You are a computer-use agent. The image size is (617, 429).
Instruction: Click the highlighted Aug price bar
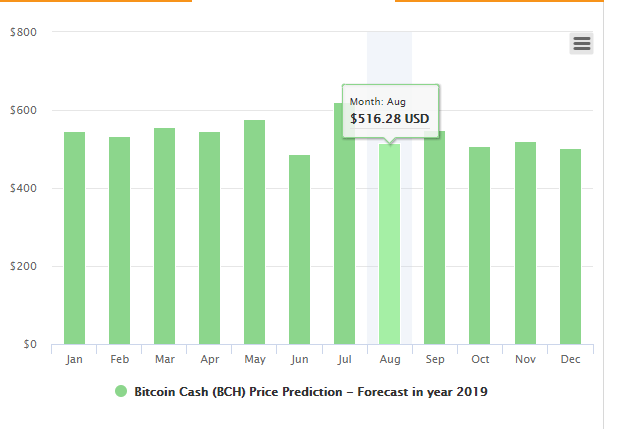pyautogui.click(x=390, y=244)
